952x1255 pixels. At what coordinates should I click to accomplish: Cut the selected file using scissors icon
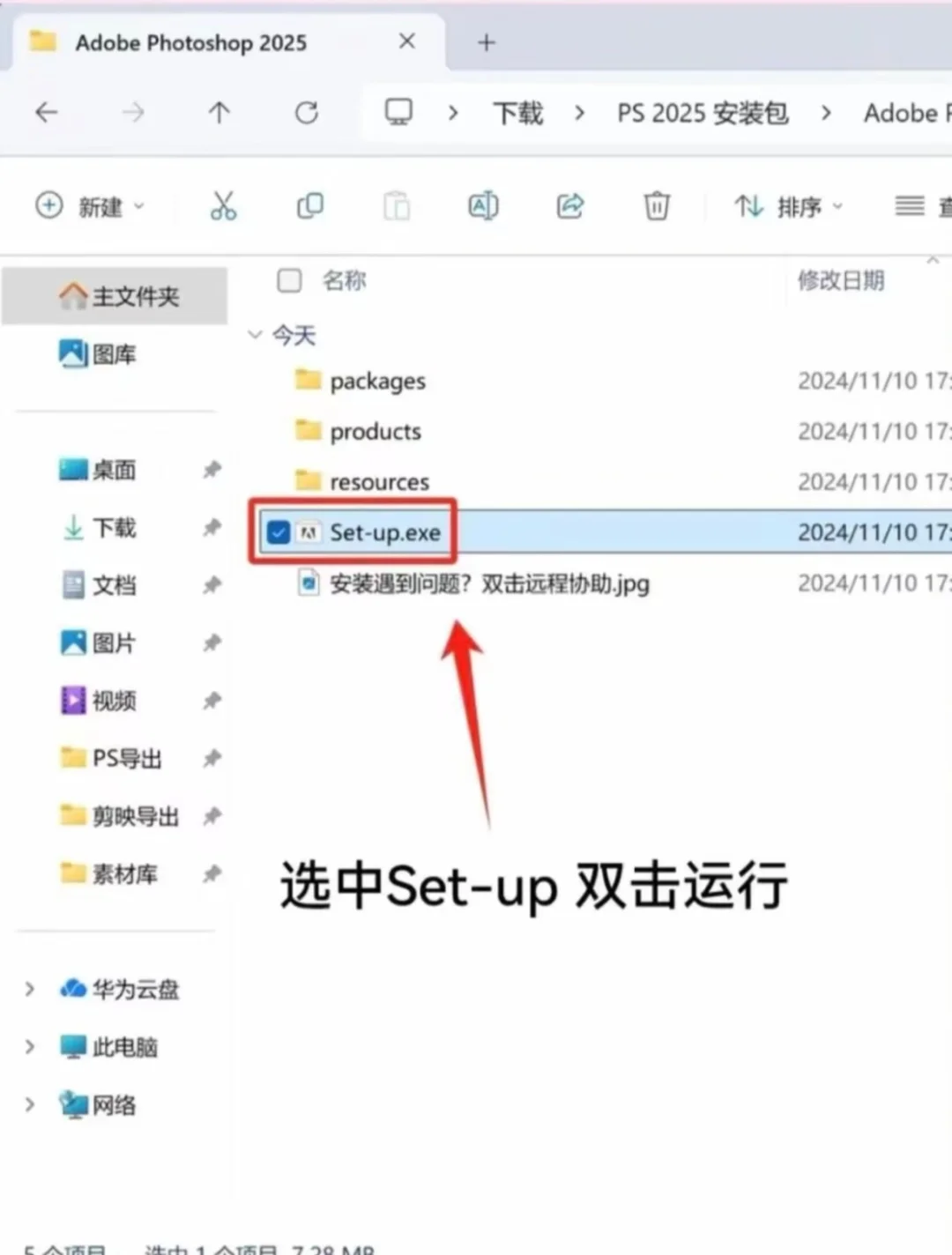click(223, 206)
